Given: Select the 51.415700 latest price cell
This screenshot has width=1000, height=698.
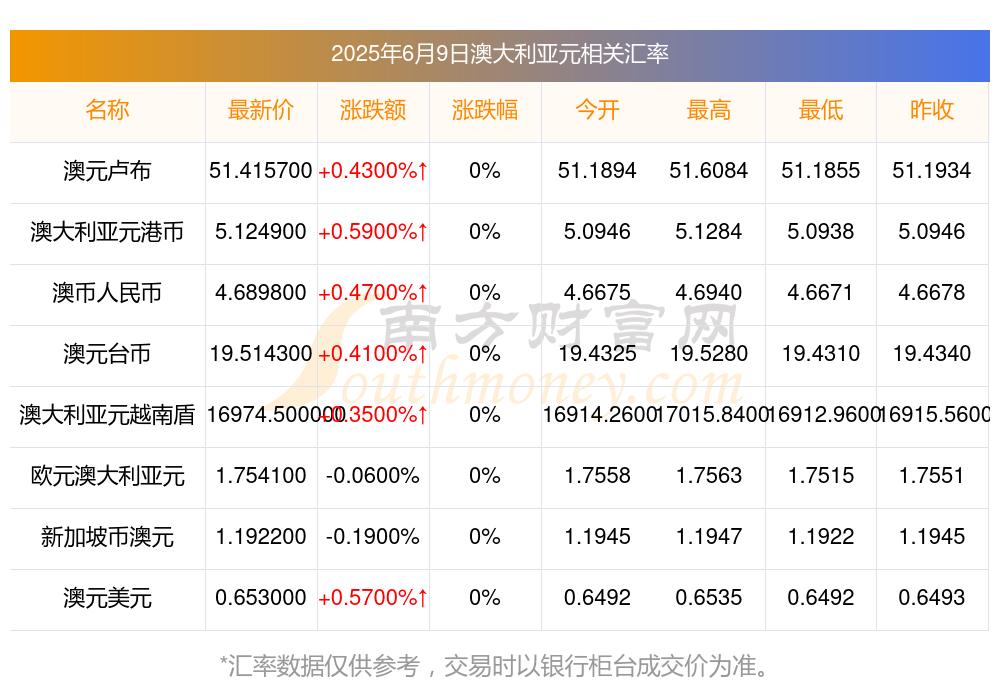Looking at the screenshot, I should 261,171.
